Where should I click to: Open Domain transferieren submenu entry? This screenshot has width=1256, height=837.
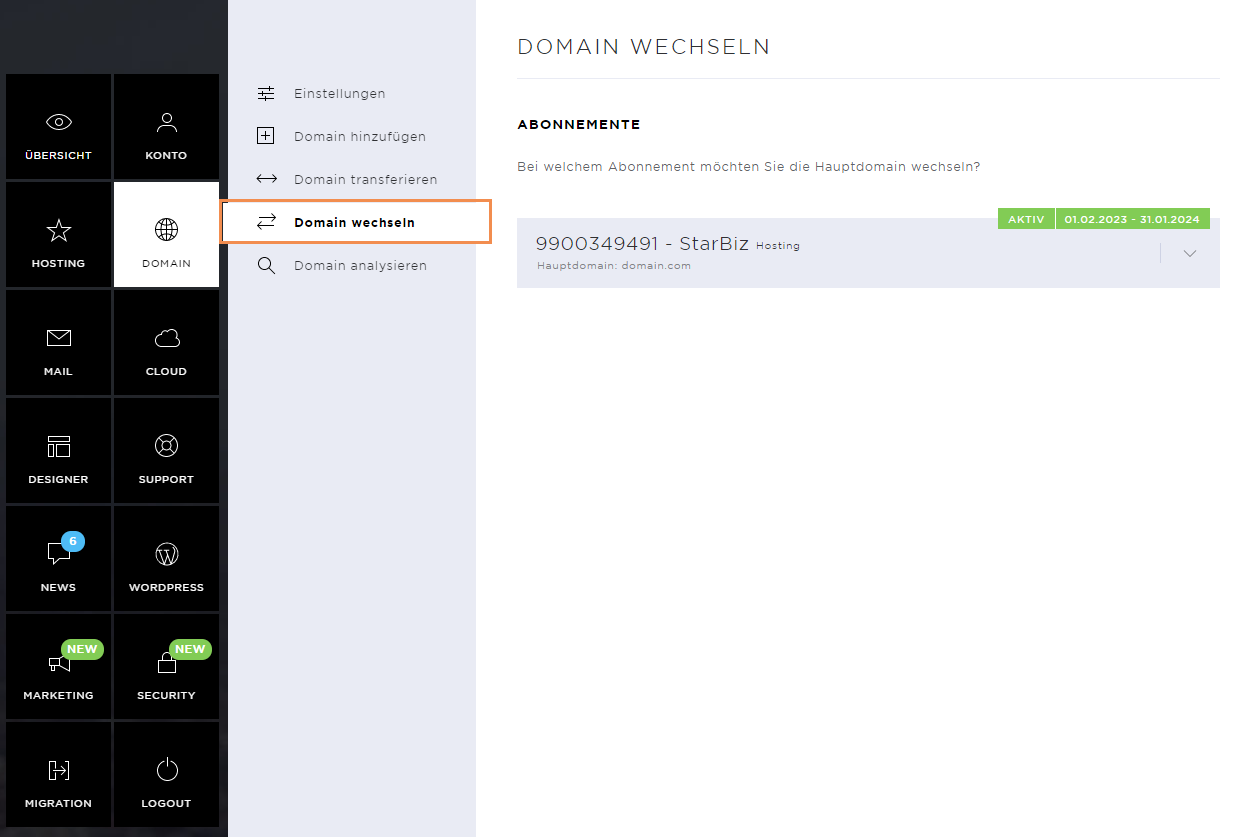click(x=366, y=179)
